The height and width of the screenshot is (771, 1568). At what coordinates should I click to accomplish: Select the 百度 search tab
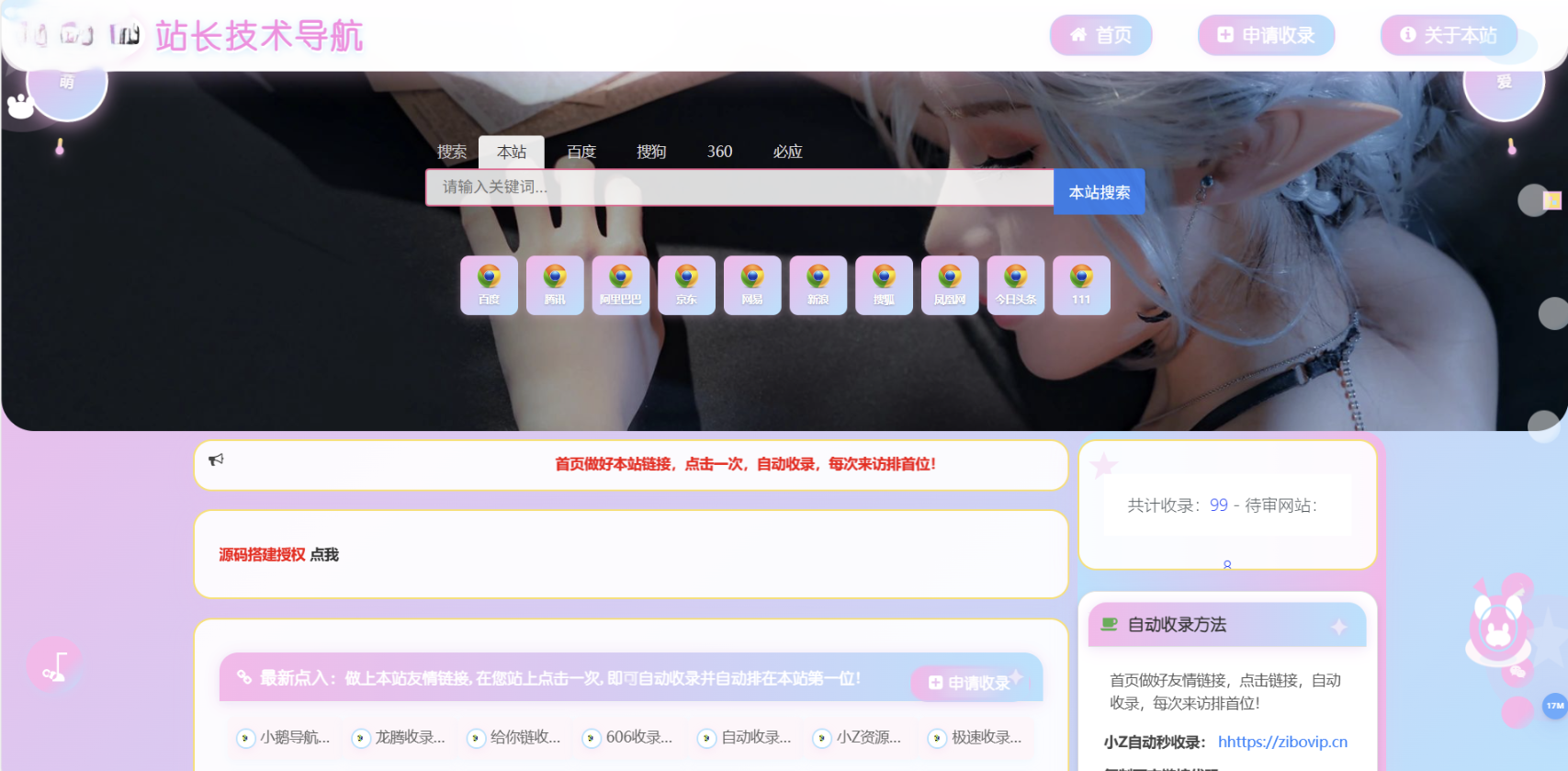581,152
